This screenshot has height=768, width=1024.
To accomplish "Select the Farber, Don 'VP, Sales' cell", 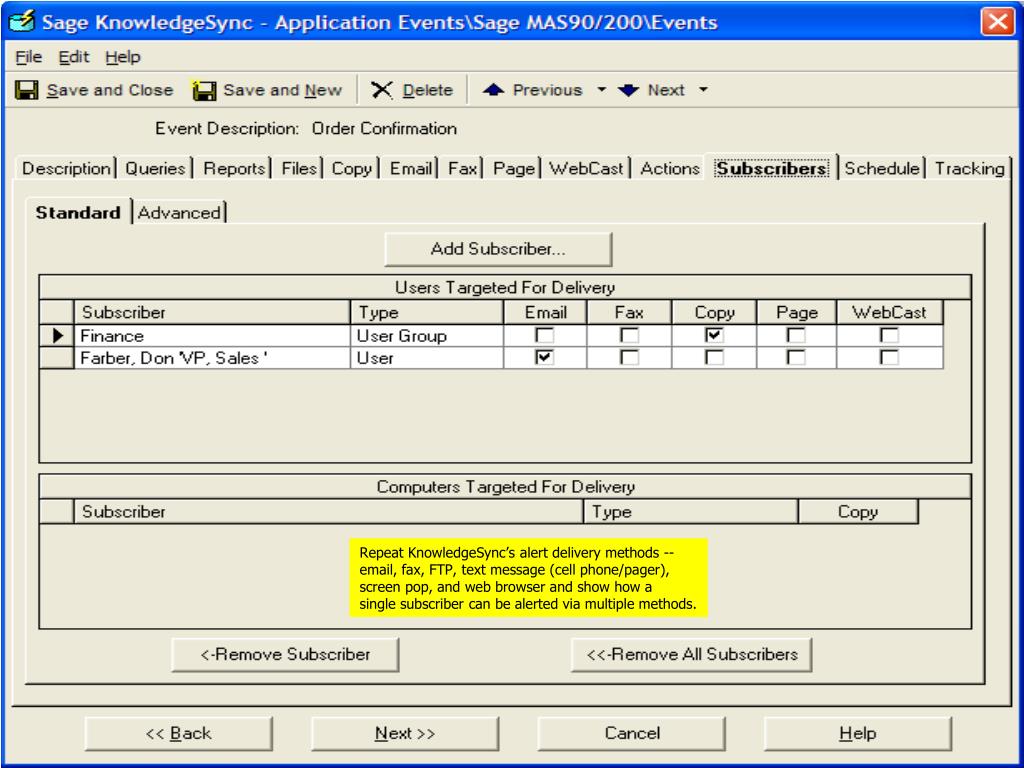I will point(212,358).
